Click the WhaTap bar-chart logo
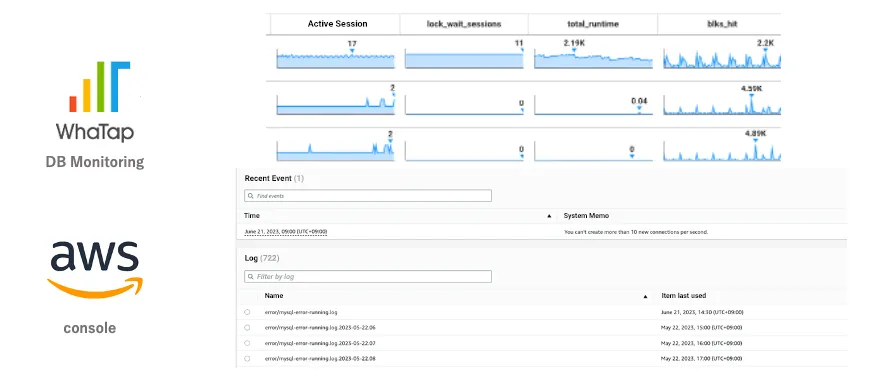The height and width of the screenshot is (373, 892). [x=100, y=86]
